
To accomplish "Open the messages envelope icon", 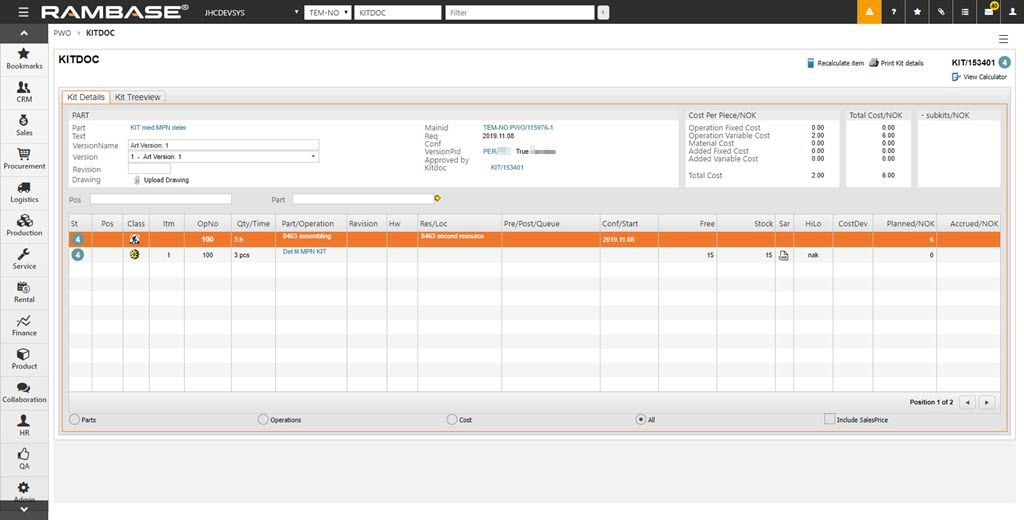I will tap(989, 12).
